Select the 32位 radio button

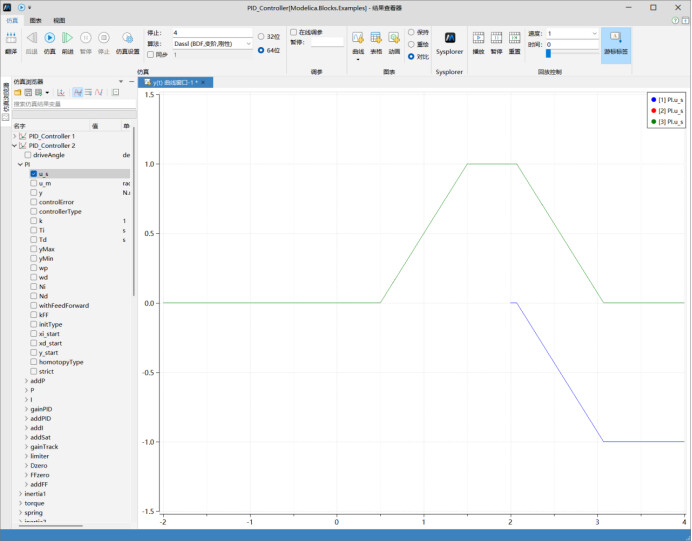261,37
